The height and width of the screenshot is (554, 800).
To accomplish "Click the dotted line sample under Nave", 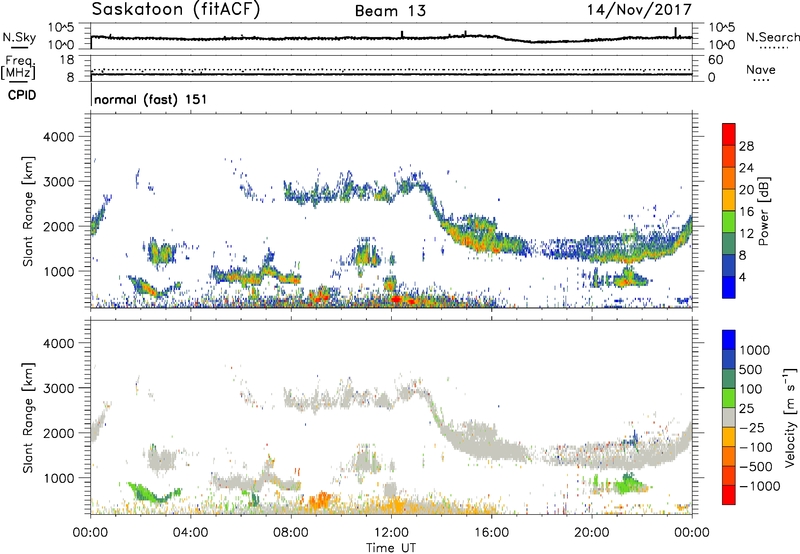I will pos(761,80).
